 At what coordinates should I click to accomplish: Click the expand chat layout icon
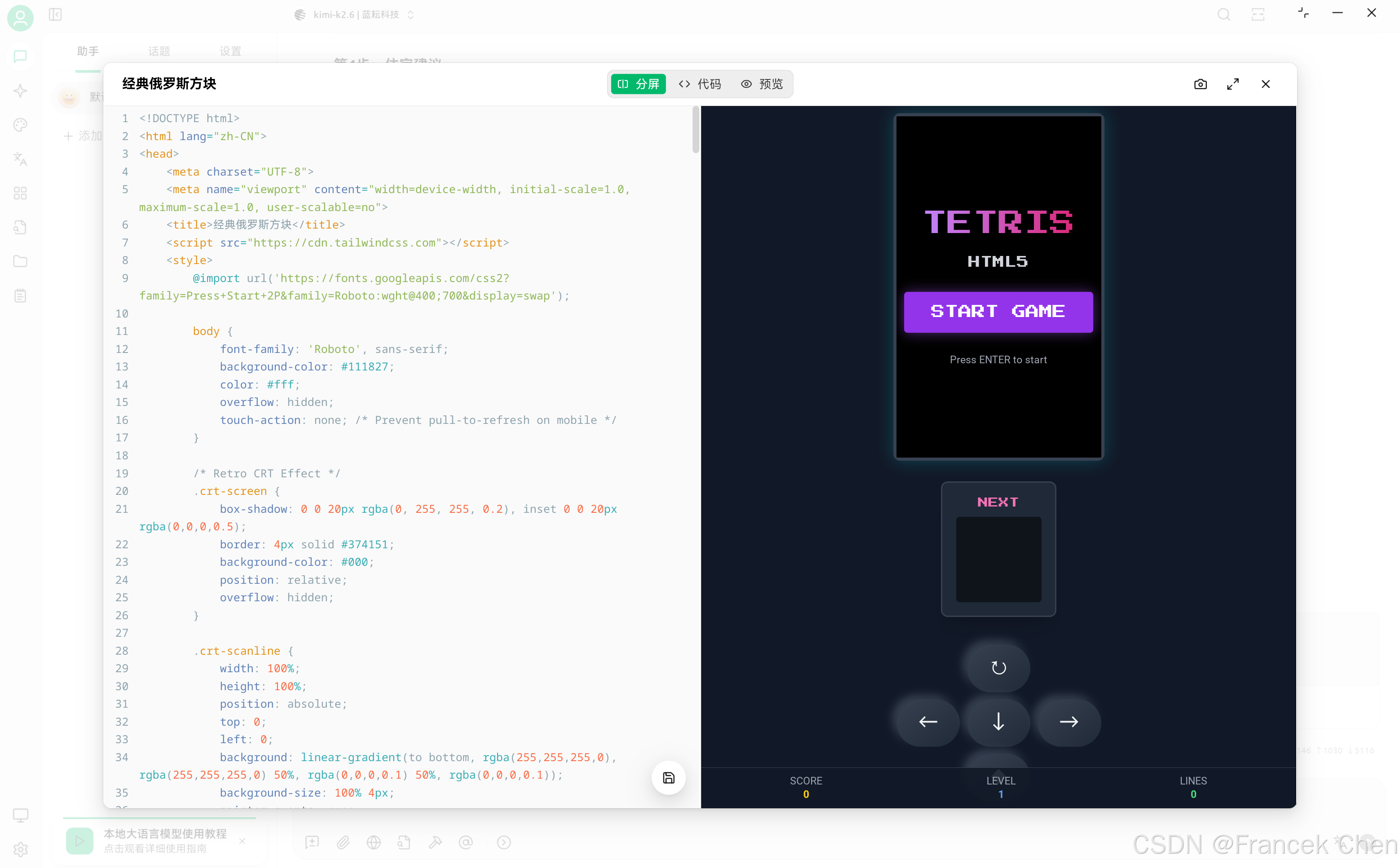tap(1258, 14)
